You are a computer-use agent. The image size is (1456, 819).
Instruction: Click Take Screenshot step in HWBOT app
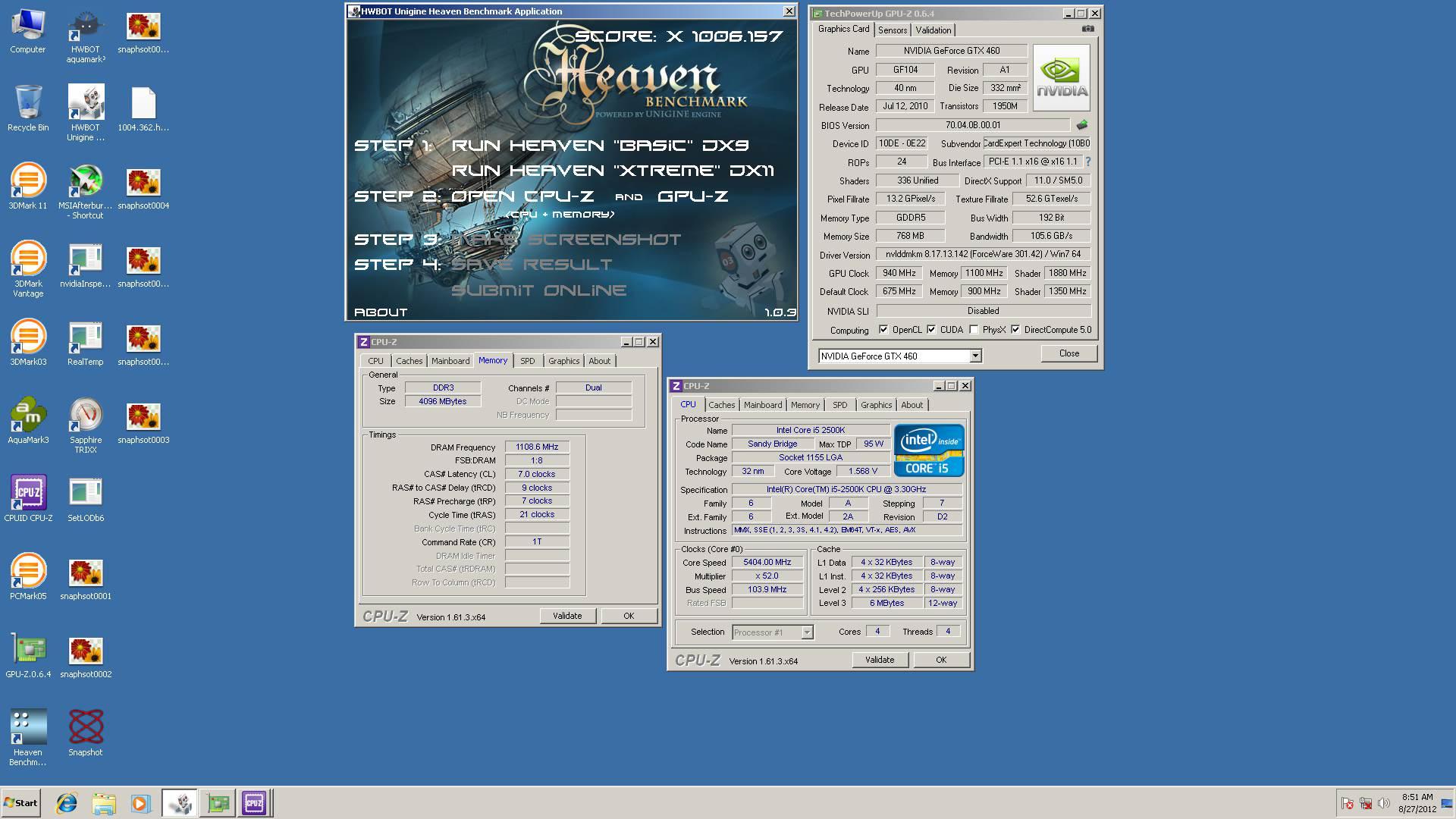(x=566, y=239)
